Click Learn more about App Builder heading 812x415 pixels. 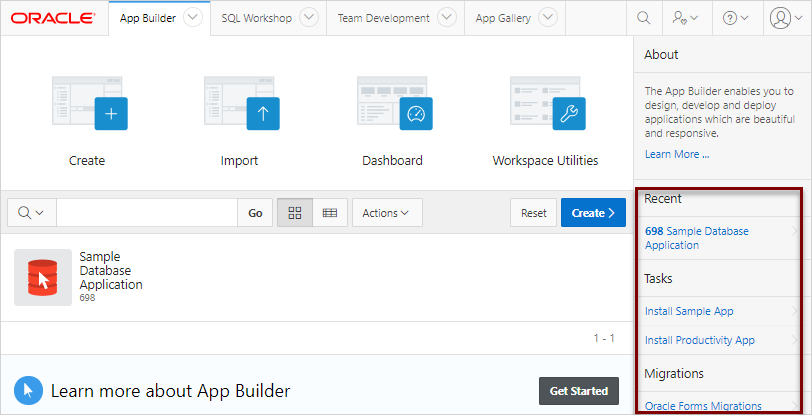(x=170, y=391)
